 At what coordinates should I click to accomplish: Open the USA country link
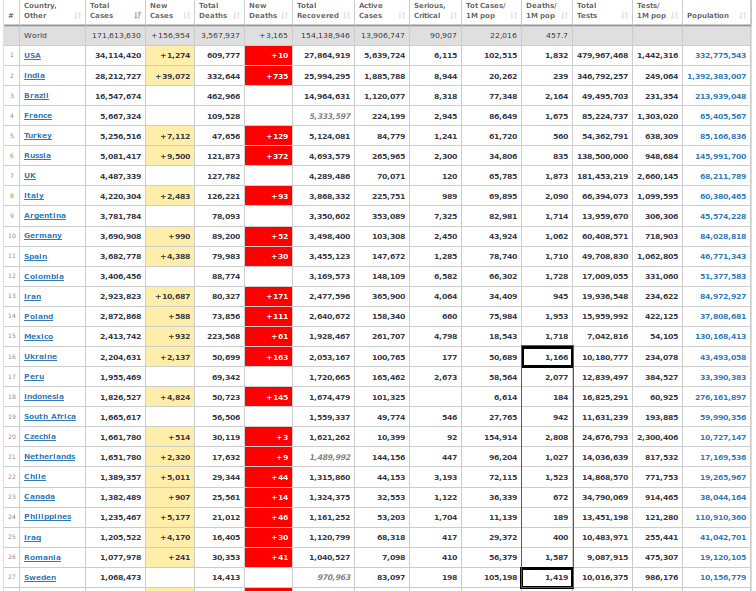32,55
